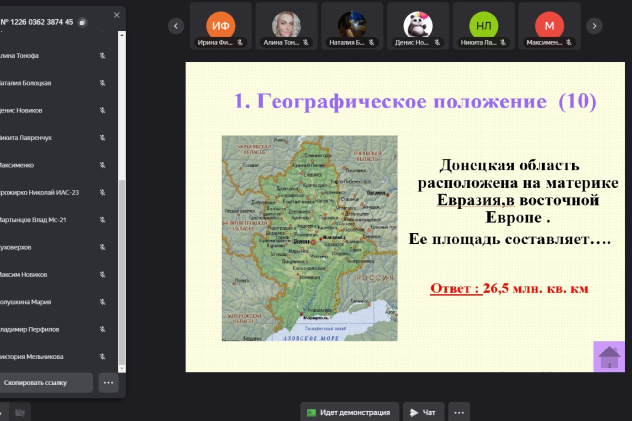632x421 pixels.
Task: Click mic icon beside Мартынцов Влад Мс-21
Action: pyautogui.click(x=102, y=220)
